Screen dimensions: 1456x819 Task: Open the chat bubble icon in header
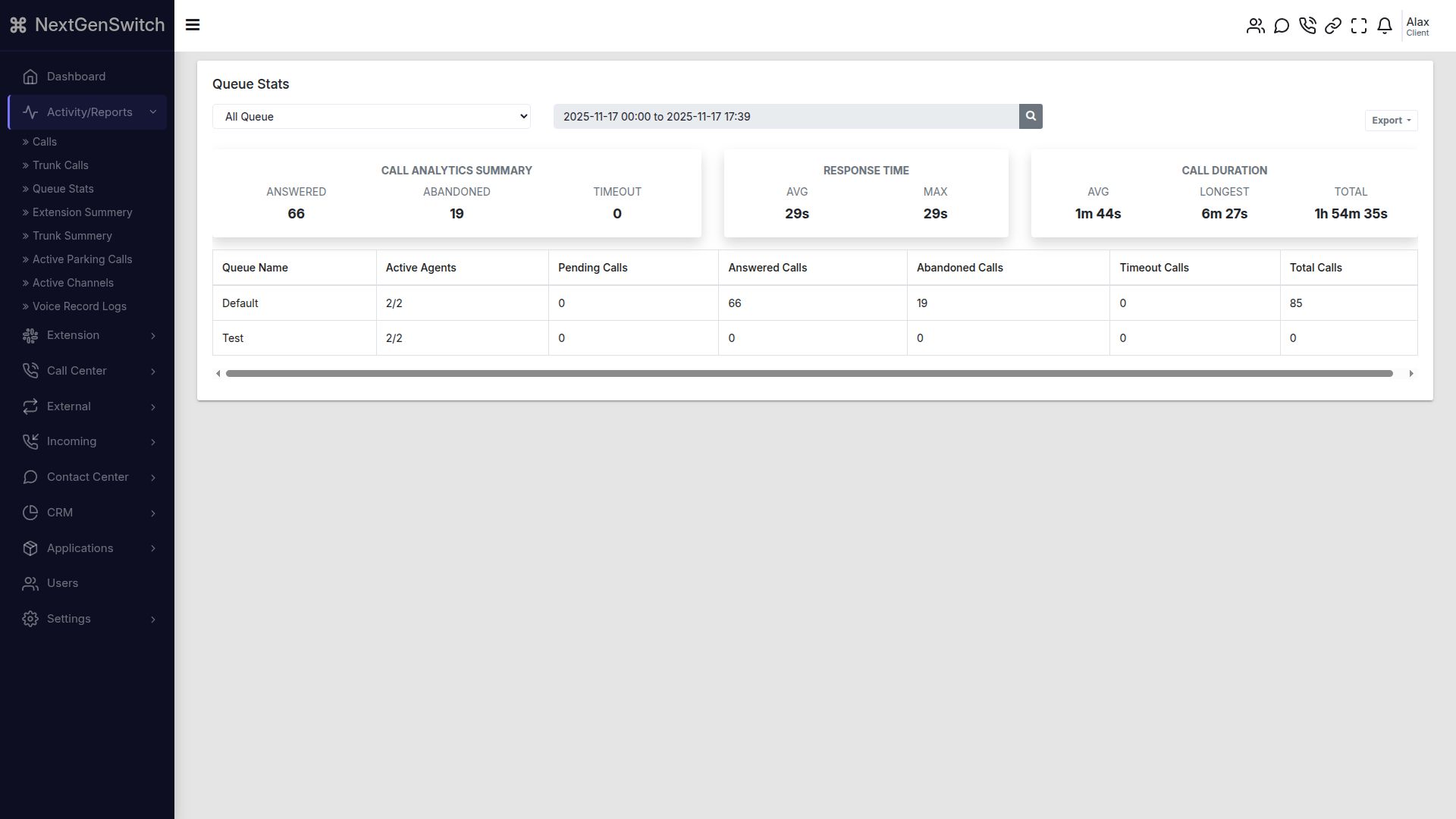pos(1281,26)
